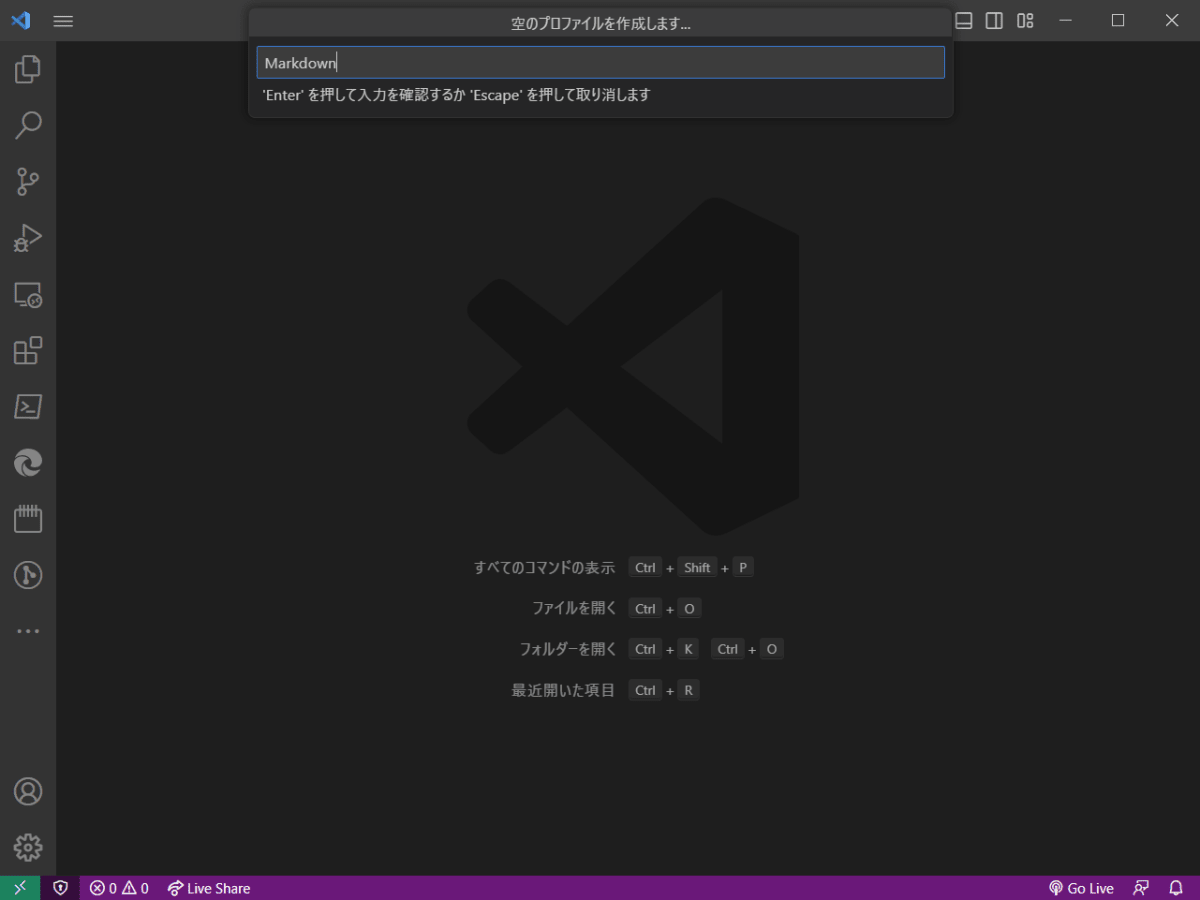The image size is (1200, 900).
Task: Click the Shift keycap in the shortcuts list
Action: click(x=697, y=567)
